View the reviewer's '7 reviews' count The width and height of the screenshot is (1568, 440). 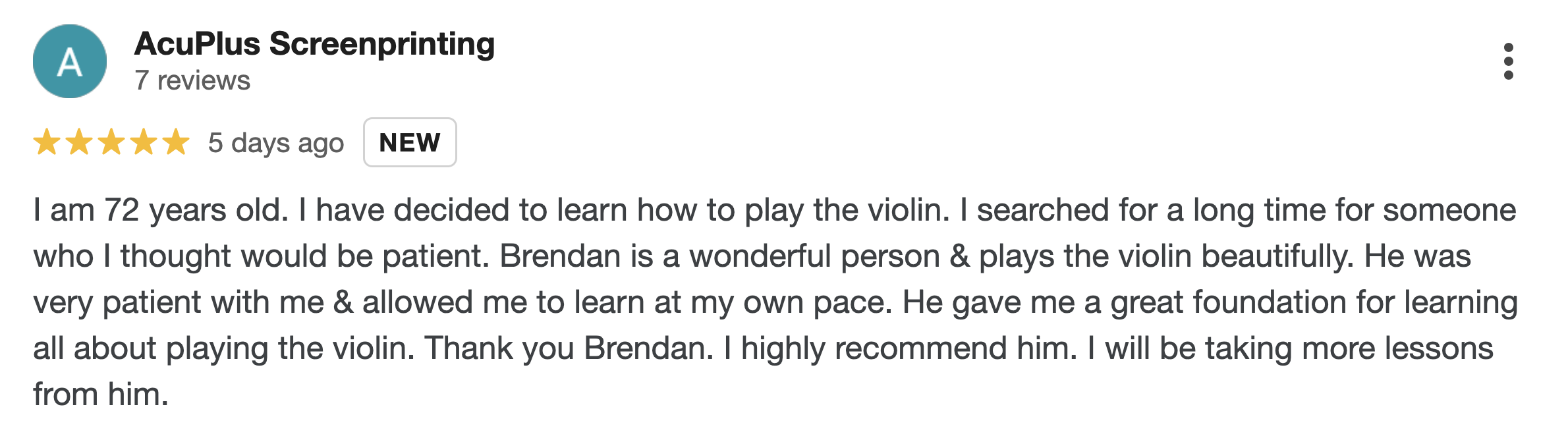click(x=192, y=80)
